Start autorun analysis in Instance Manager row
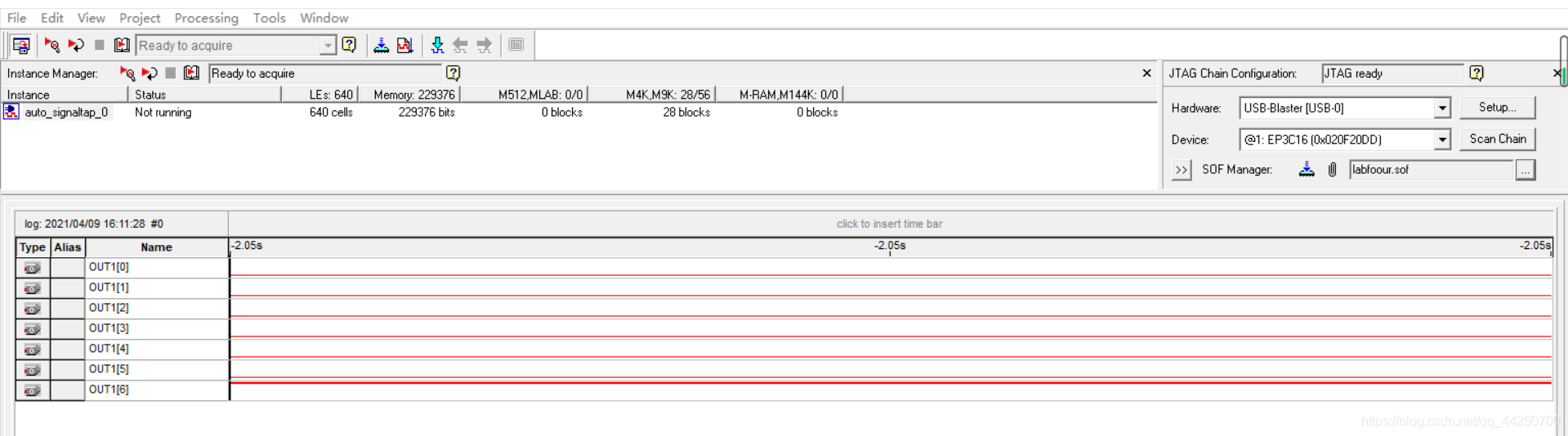 click(x=150, y=73)
